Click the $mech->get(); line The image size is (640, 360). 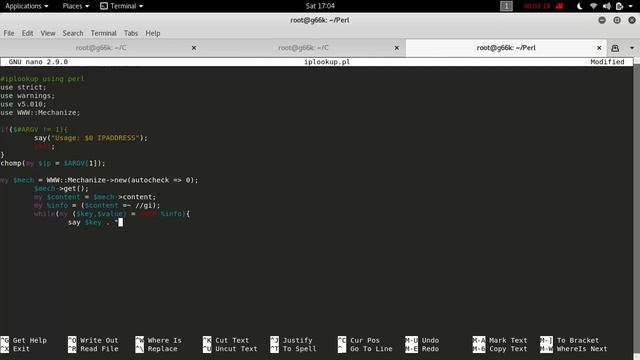61,189
